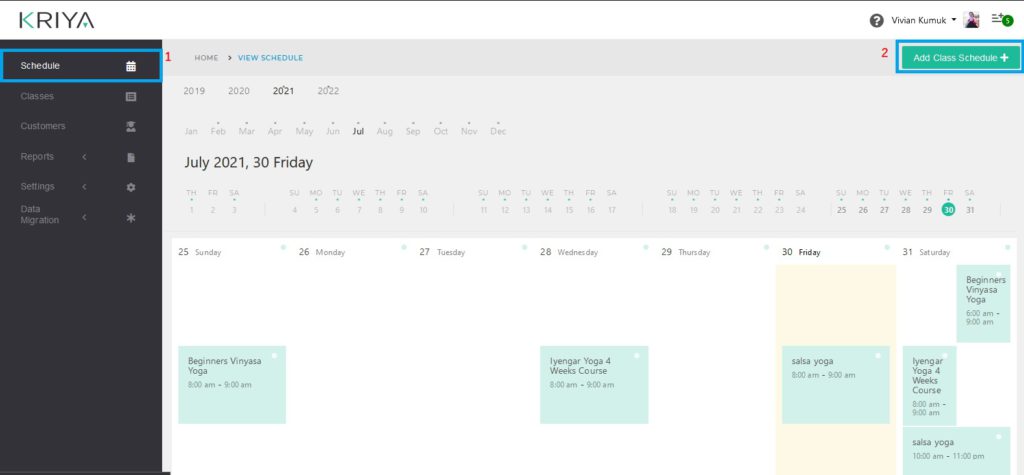Click the Classes list icon

131,97
